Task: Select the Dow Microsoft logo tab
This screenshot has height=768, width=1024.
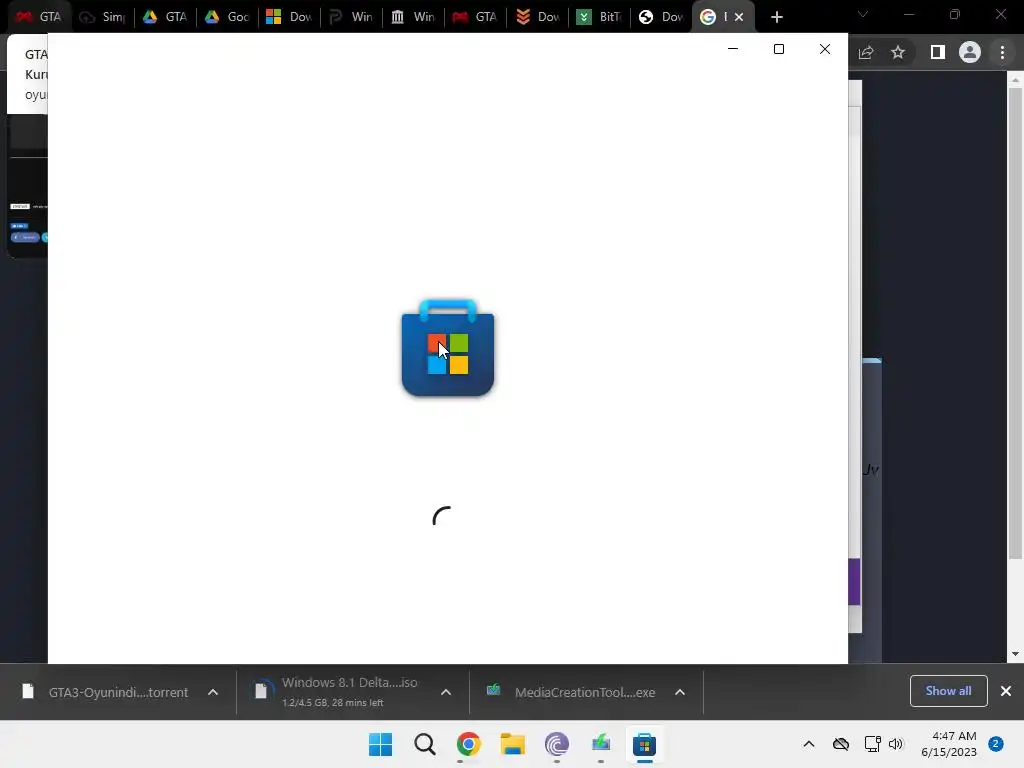Action: 289,17
